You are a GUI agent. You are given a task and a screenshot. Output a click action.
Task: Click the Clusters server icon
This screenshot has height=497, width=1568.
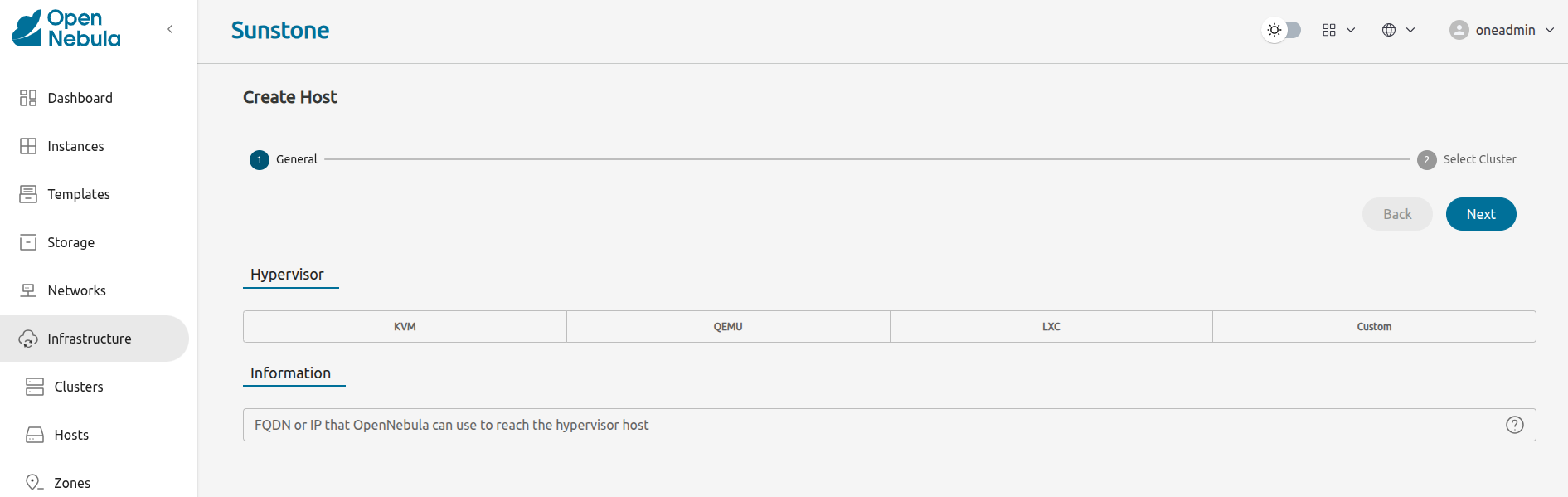point(35,387)
